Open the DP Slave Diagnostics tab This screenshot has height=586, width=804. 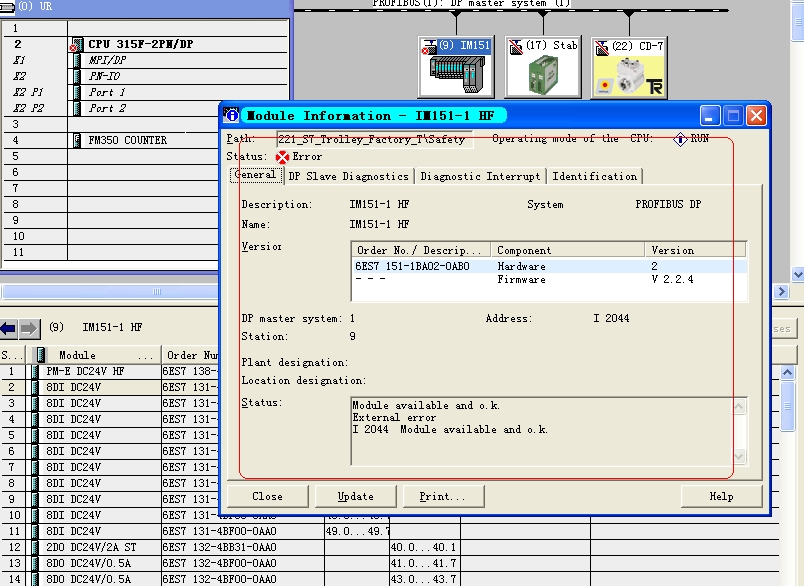pyautogui.click(x=349, y=176)
